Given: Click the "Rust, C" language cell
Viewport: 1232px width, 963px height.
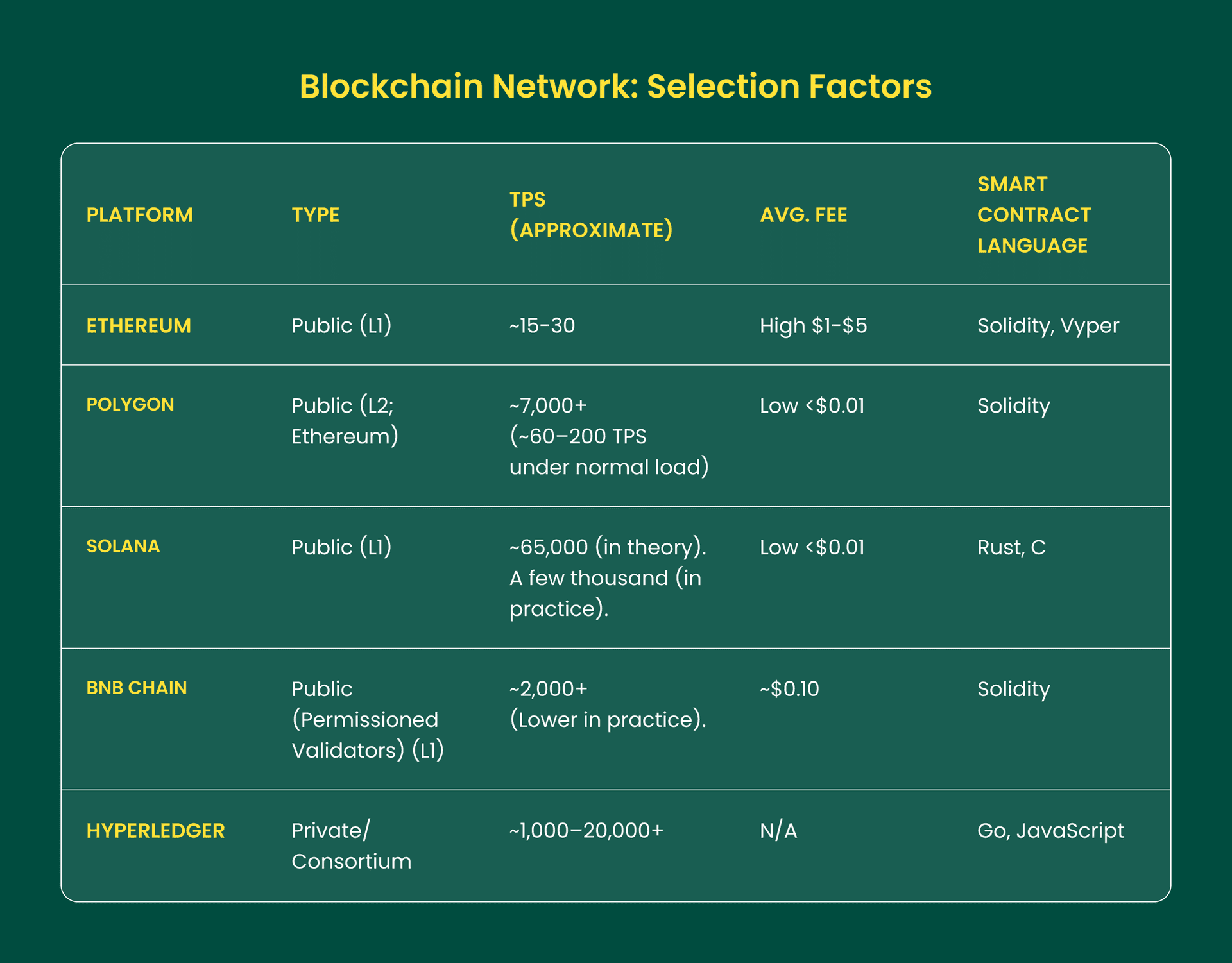Looking at the screenshot, I should (x=1011, y=547).
